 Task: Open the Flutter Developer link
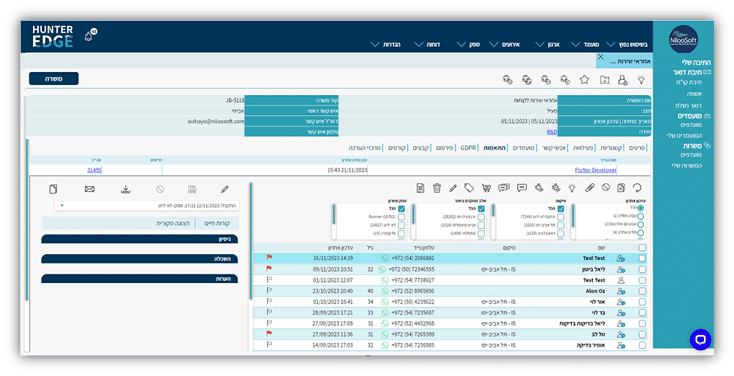(595, 170)
